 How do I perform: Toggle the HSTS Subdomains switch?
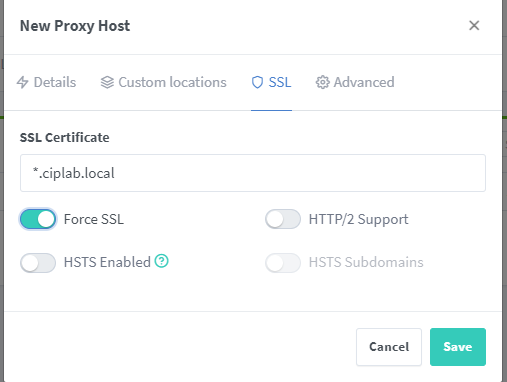(283, 263)
